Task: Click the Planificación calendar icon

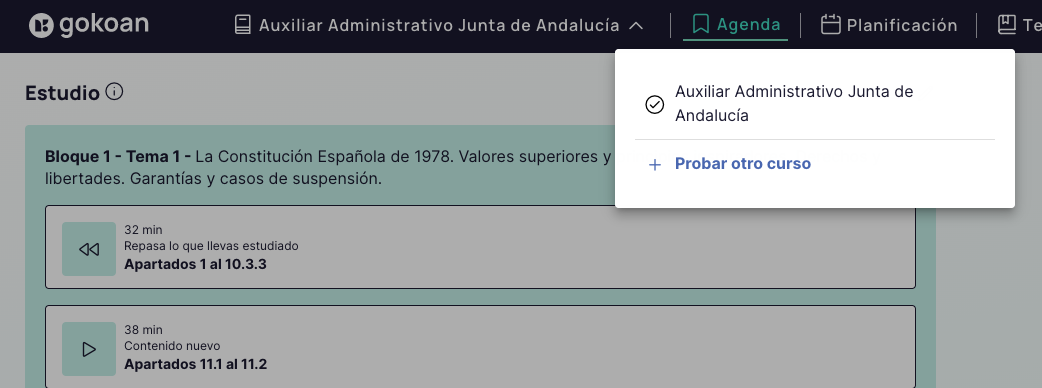Action: (x=831, y=25)
